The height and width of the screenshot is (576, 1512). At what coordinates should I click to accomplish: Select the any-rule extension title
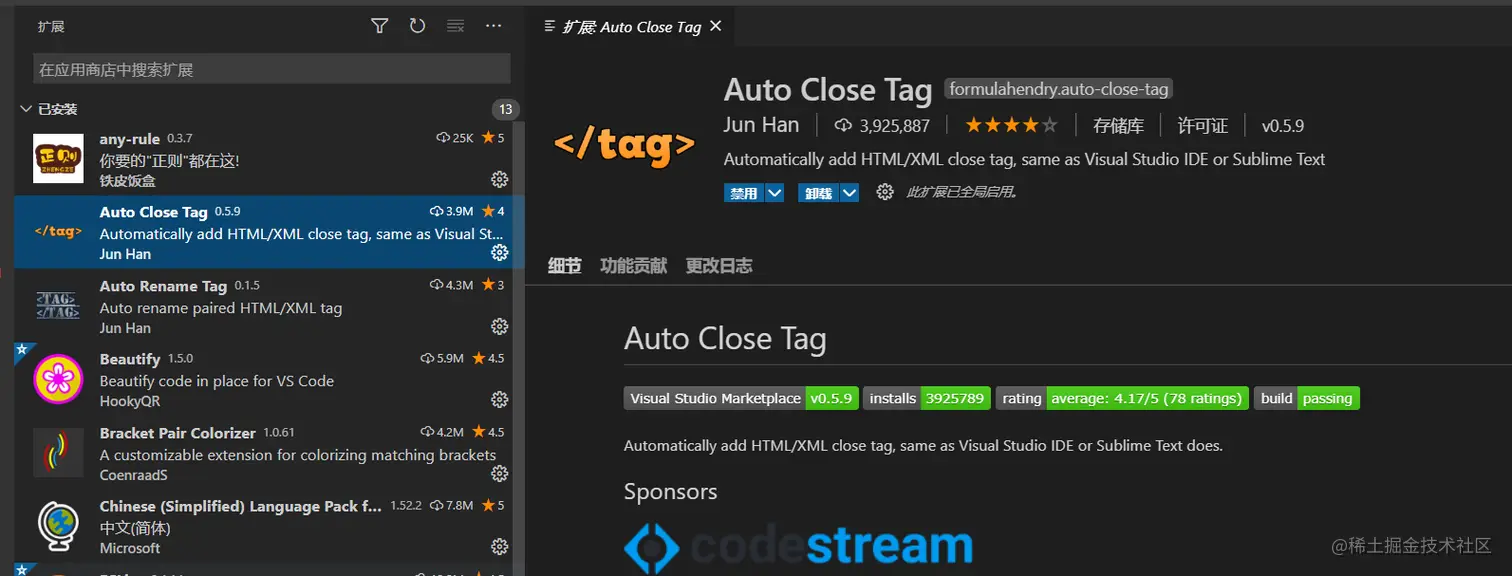point(130,139)
